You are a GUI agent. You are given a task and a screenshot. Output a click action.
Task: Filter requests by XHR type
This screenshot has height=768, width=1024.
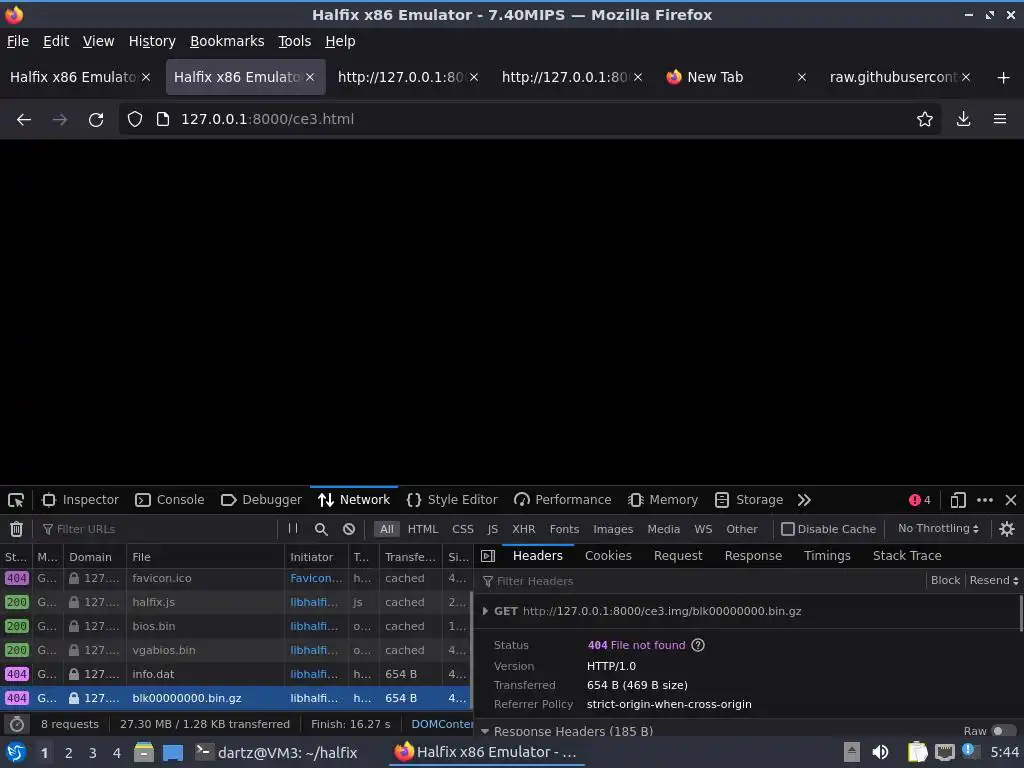(523, 529)
